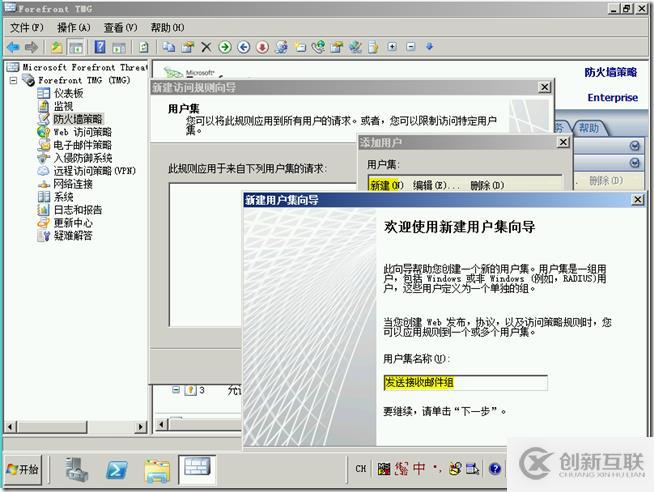Image resolution: width=654 pixels, height=492 pixels.
Task: Click left tree scrollbar left arrow
Action: pos(10,427)
